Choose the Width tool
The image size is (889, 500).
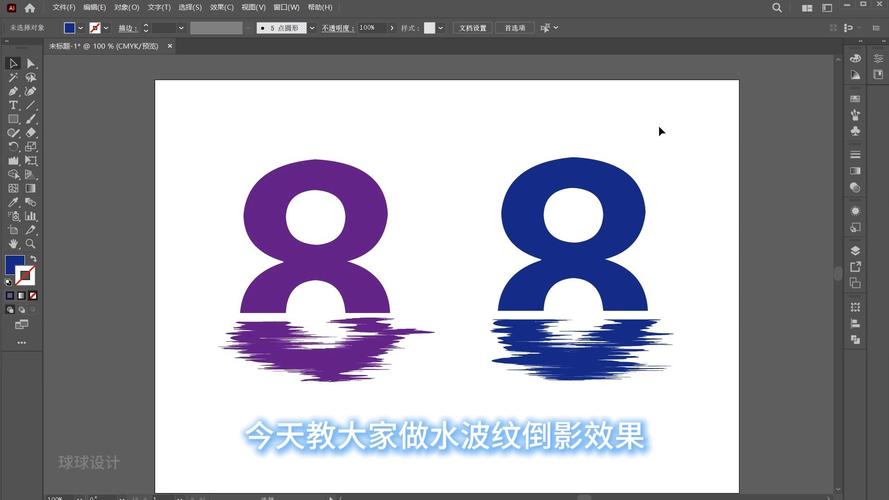13,160
